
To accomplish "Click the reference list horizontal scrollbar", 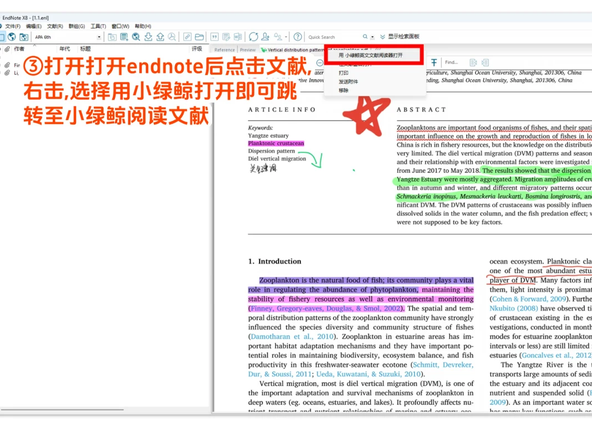I will click(62, 409).
